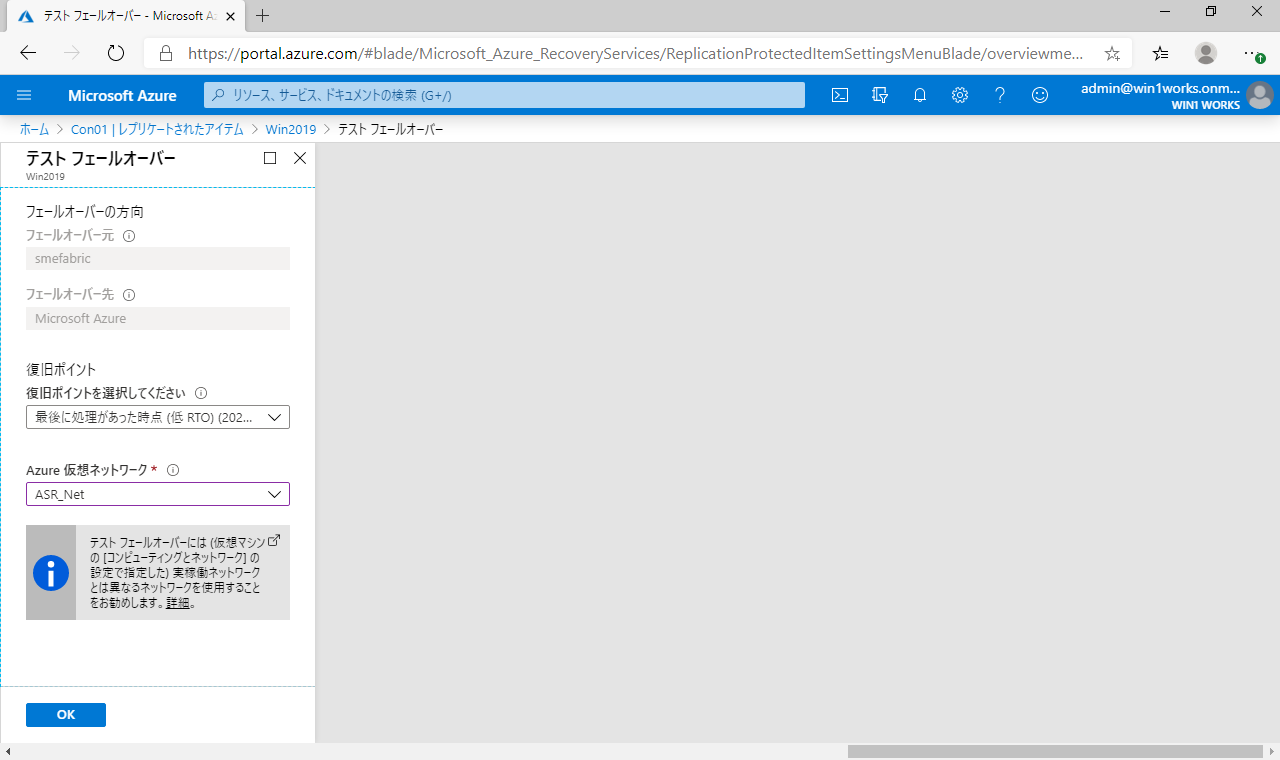Open portal settings gear
The height and width of the screenshot is (760, 1280).
point(960,95)
